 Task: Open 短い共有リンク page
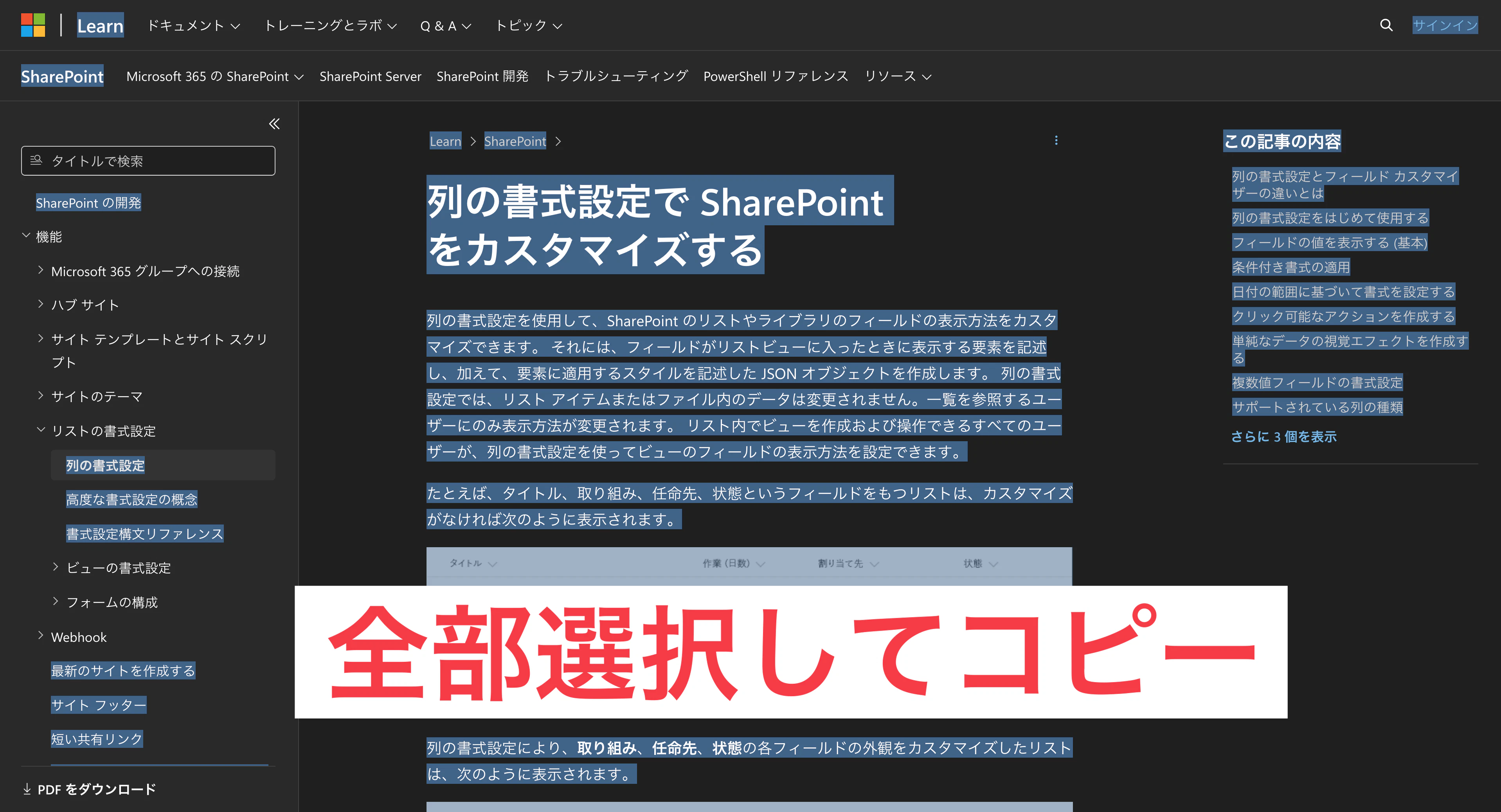click(97, 738)
